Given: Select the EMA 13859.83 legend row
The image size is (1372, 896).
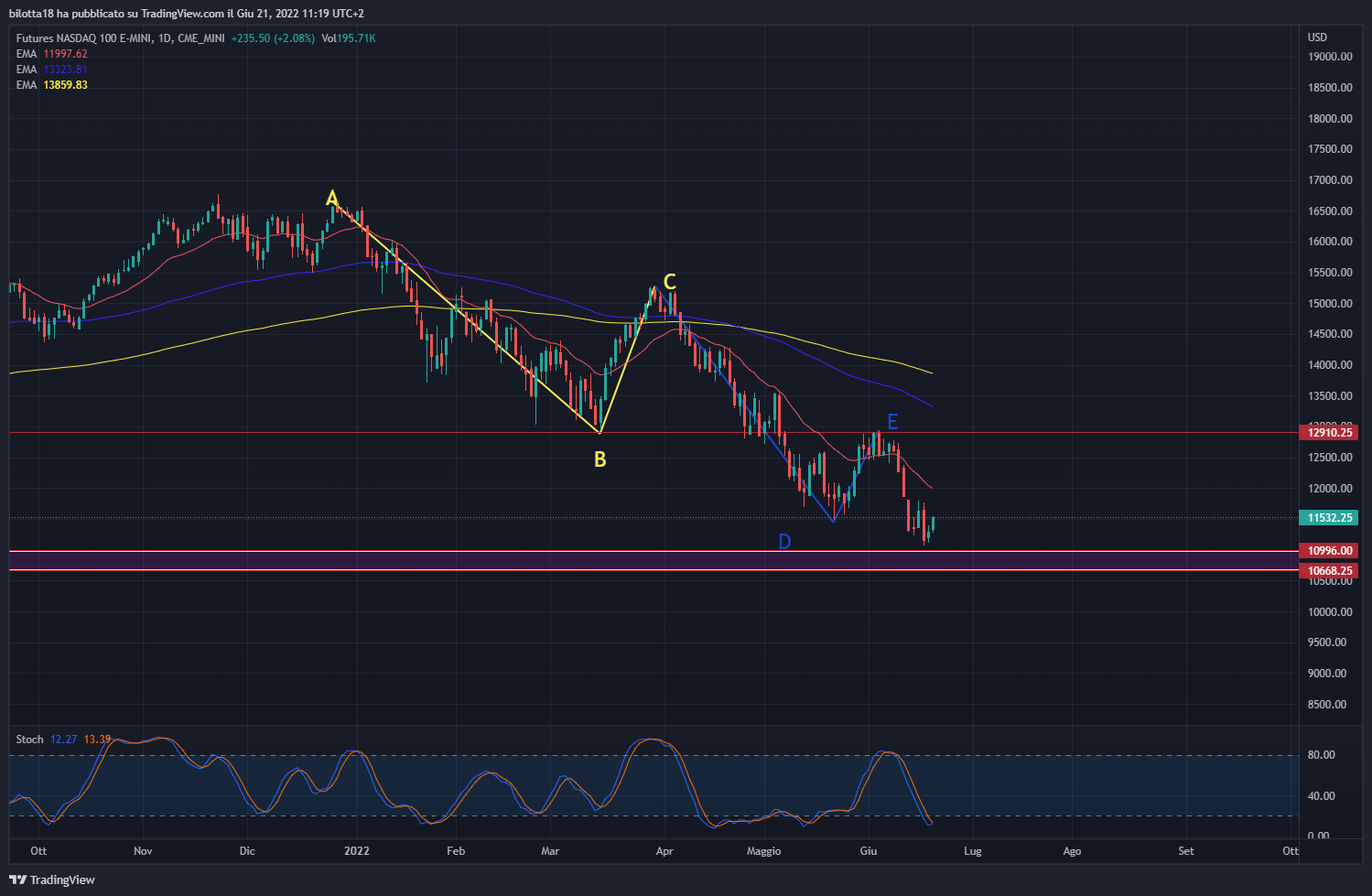Looking at the screenshot, I should pyautogui.click(x=52, y=85).
